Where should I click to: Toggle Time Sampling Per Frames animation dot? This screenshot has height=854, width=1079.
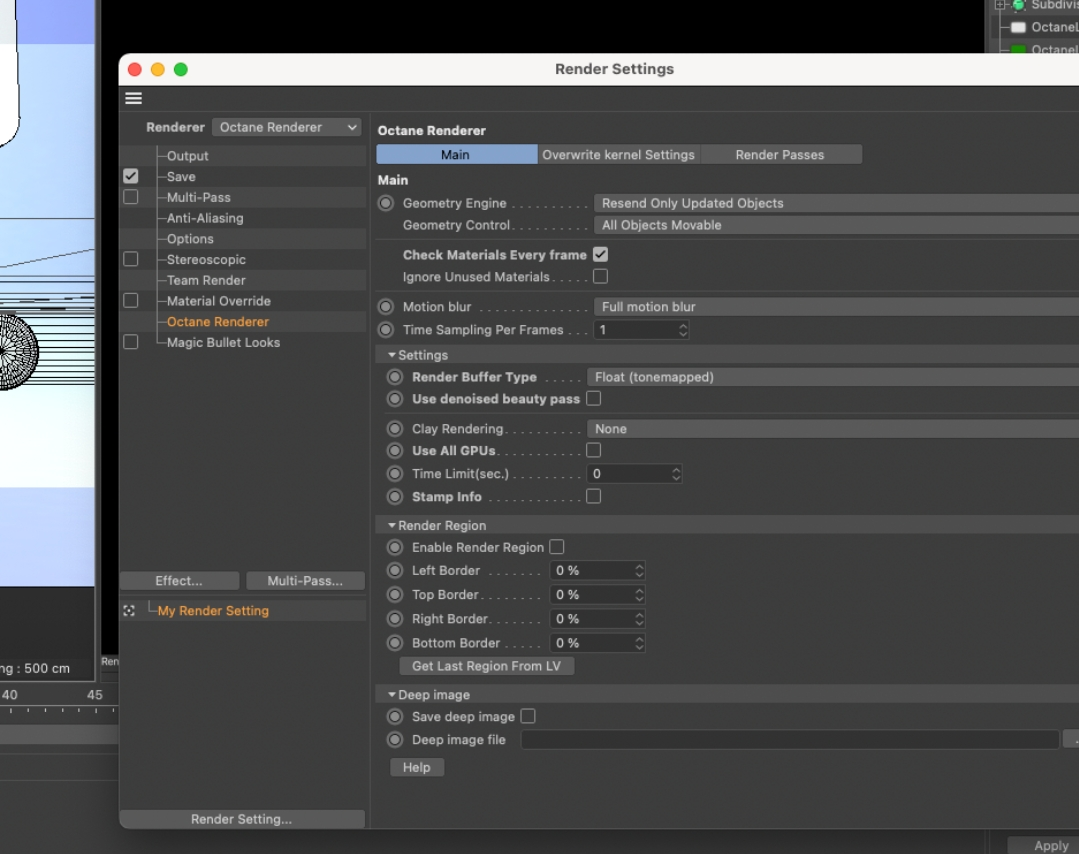tap(386, 330)
